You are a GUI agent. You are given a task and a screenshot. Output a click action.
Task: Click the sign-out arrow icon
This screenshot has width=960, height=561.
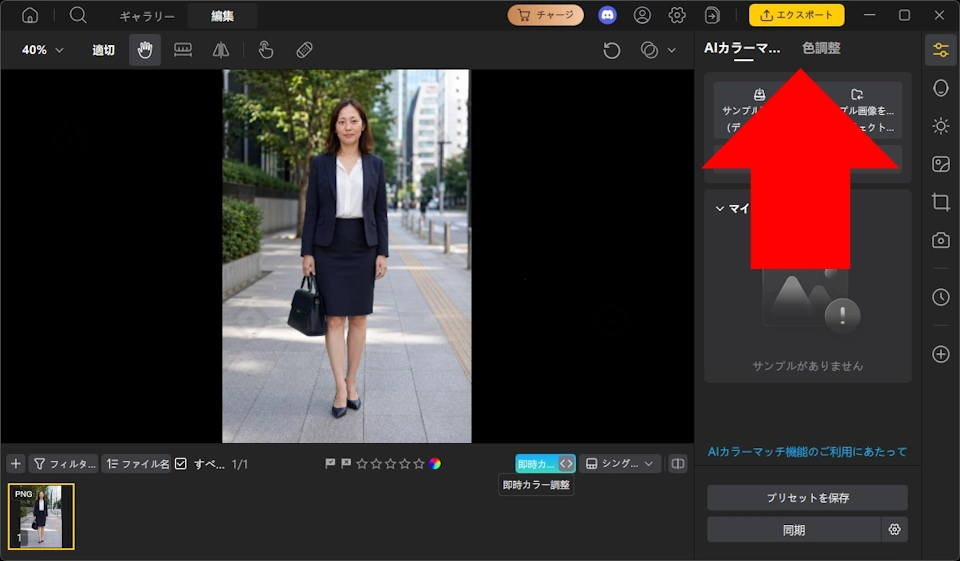pyautogui.click(x=712, y=15)
